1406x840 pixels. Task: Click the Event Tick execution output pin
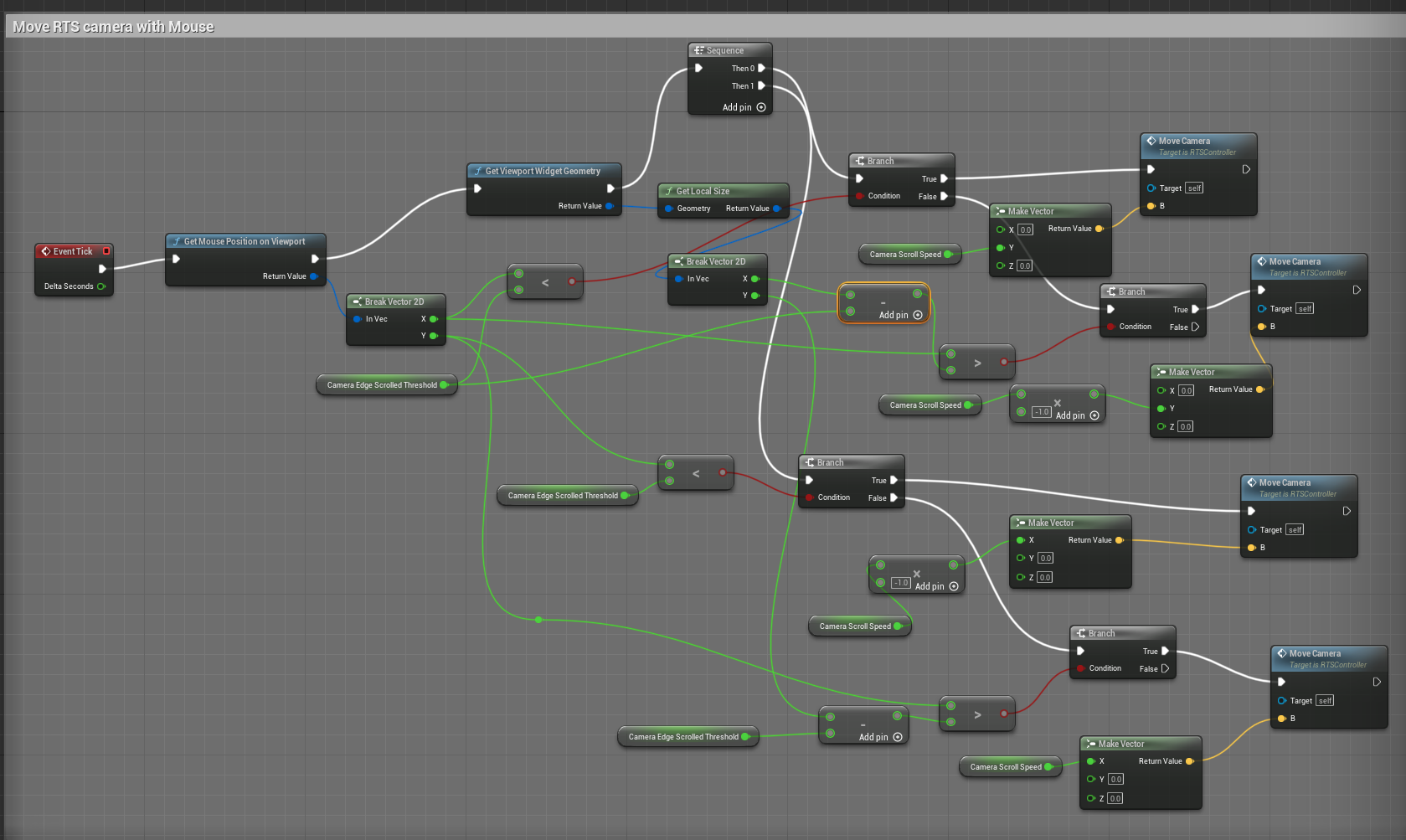pyautogui.click(x=102, y=269)
